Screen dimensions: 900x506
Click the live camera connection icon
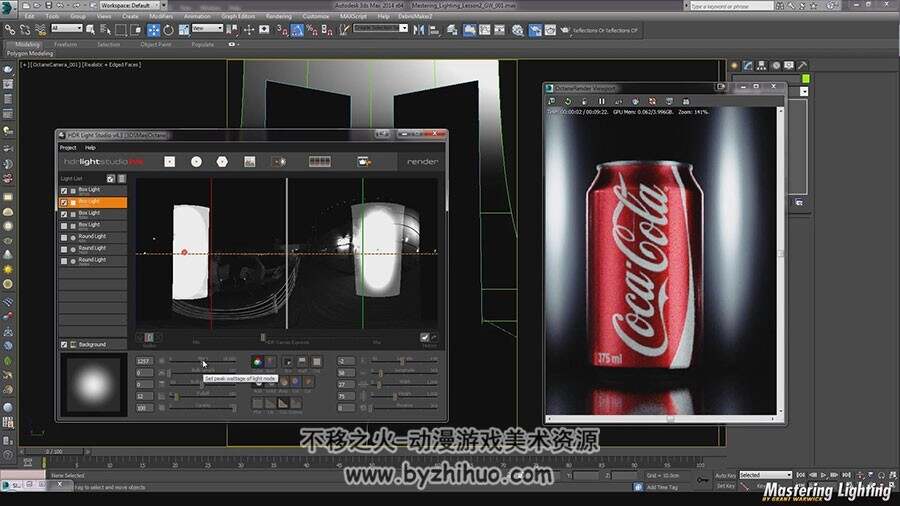[x=364, y=162]
